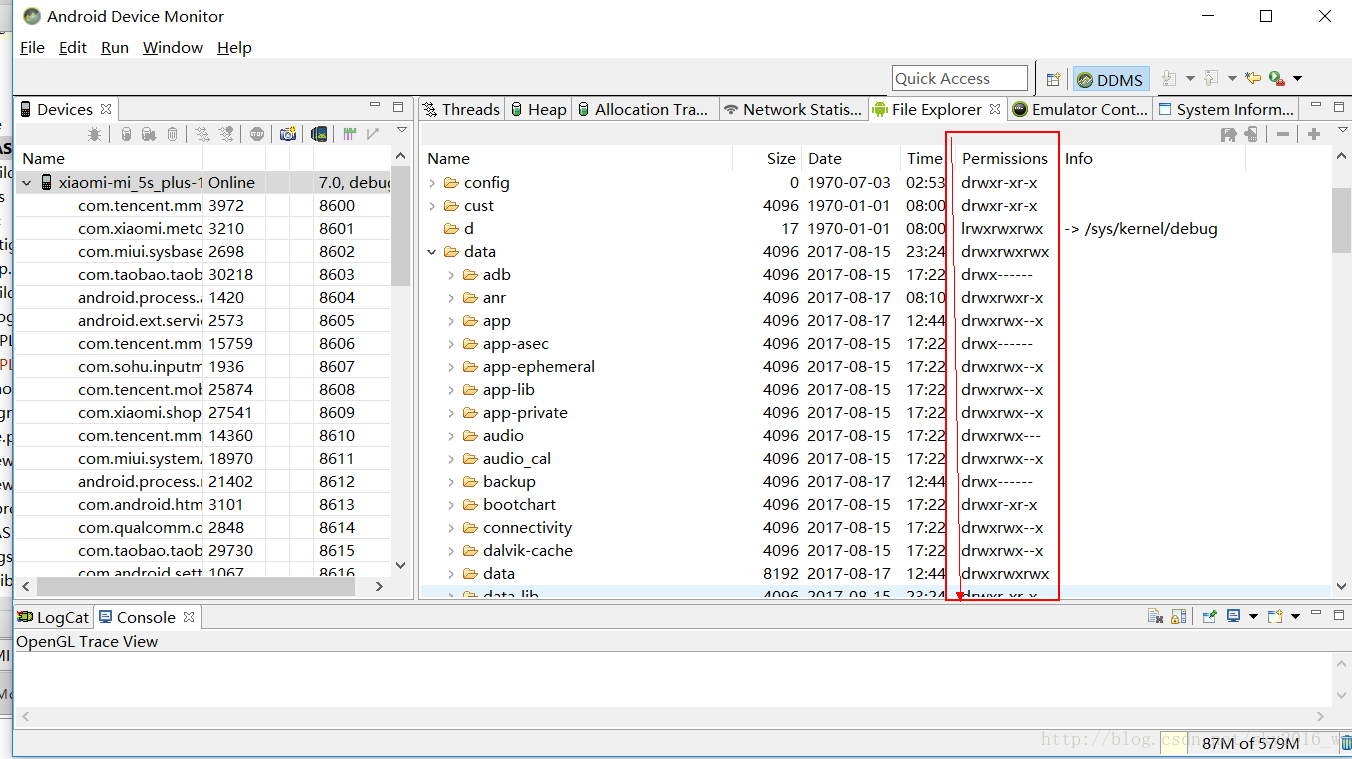
Task: Click the last edit location arrow icon
Action: click(x=1253, y=78)
